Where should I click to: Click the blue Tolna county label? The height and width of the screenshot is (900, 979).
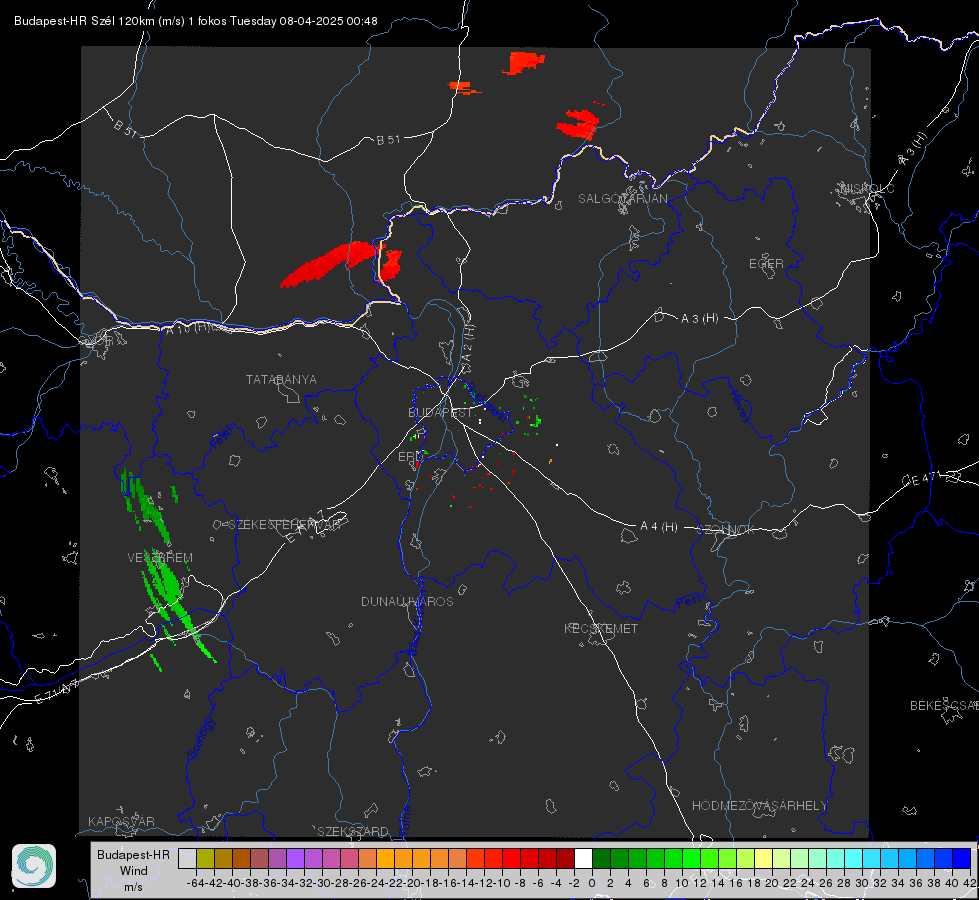click(406, 819)
